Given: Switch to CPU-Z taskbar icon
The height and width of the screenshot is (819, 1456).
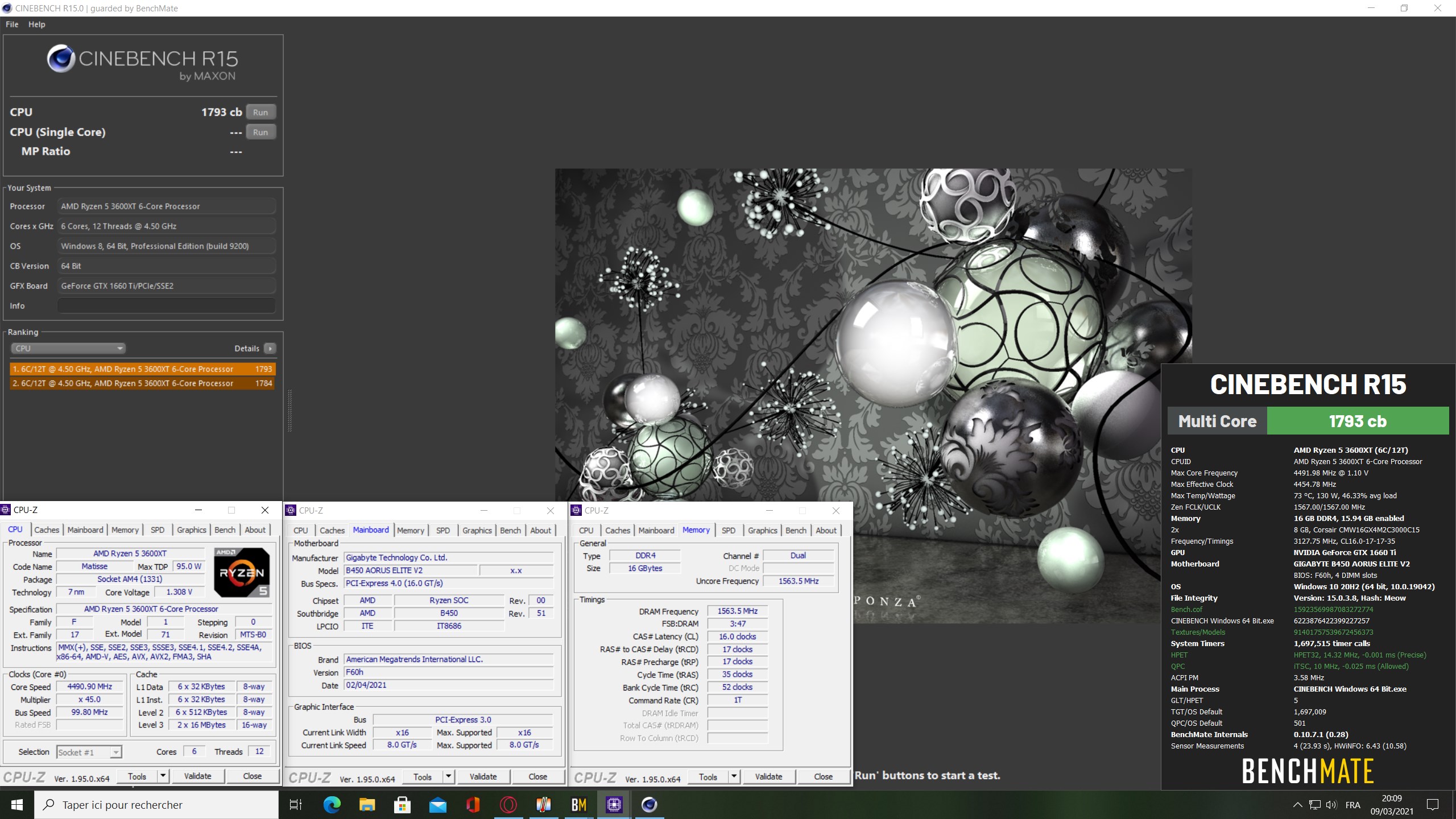Looking at the screenshot, I should click(x=614, y=805).
